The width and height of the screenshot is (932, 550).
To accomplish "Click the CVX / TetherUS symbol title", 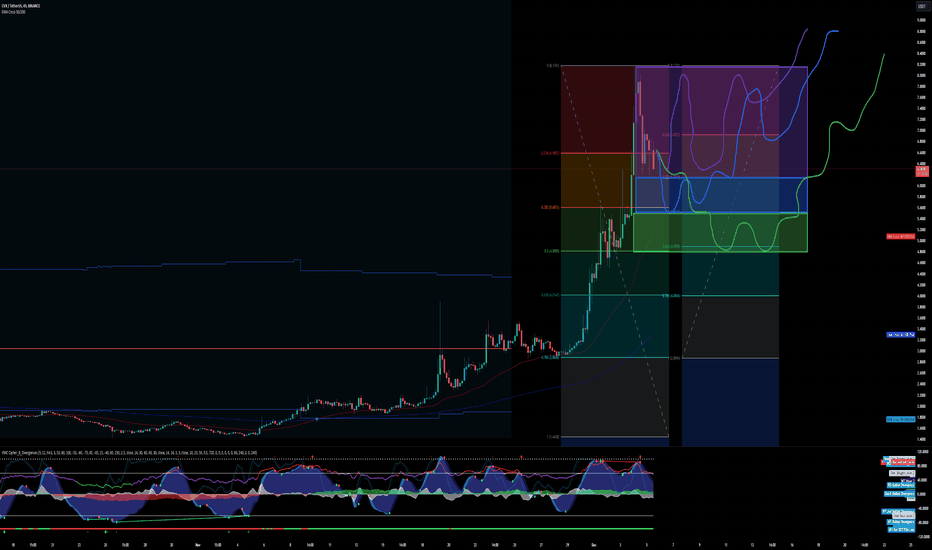I will click(x=21, y=5).
